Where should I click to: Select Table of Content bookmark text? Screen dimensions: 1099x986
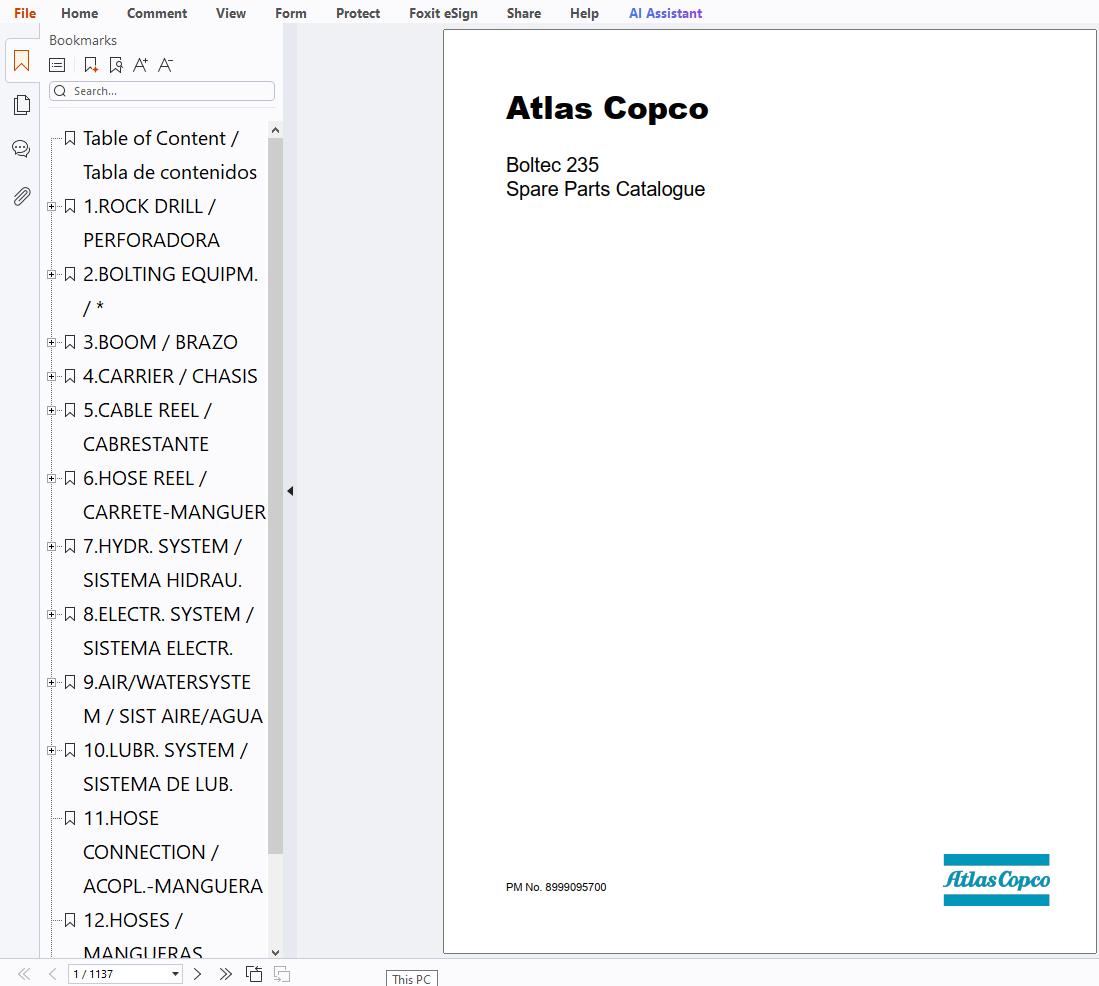[x=170, y=155]
